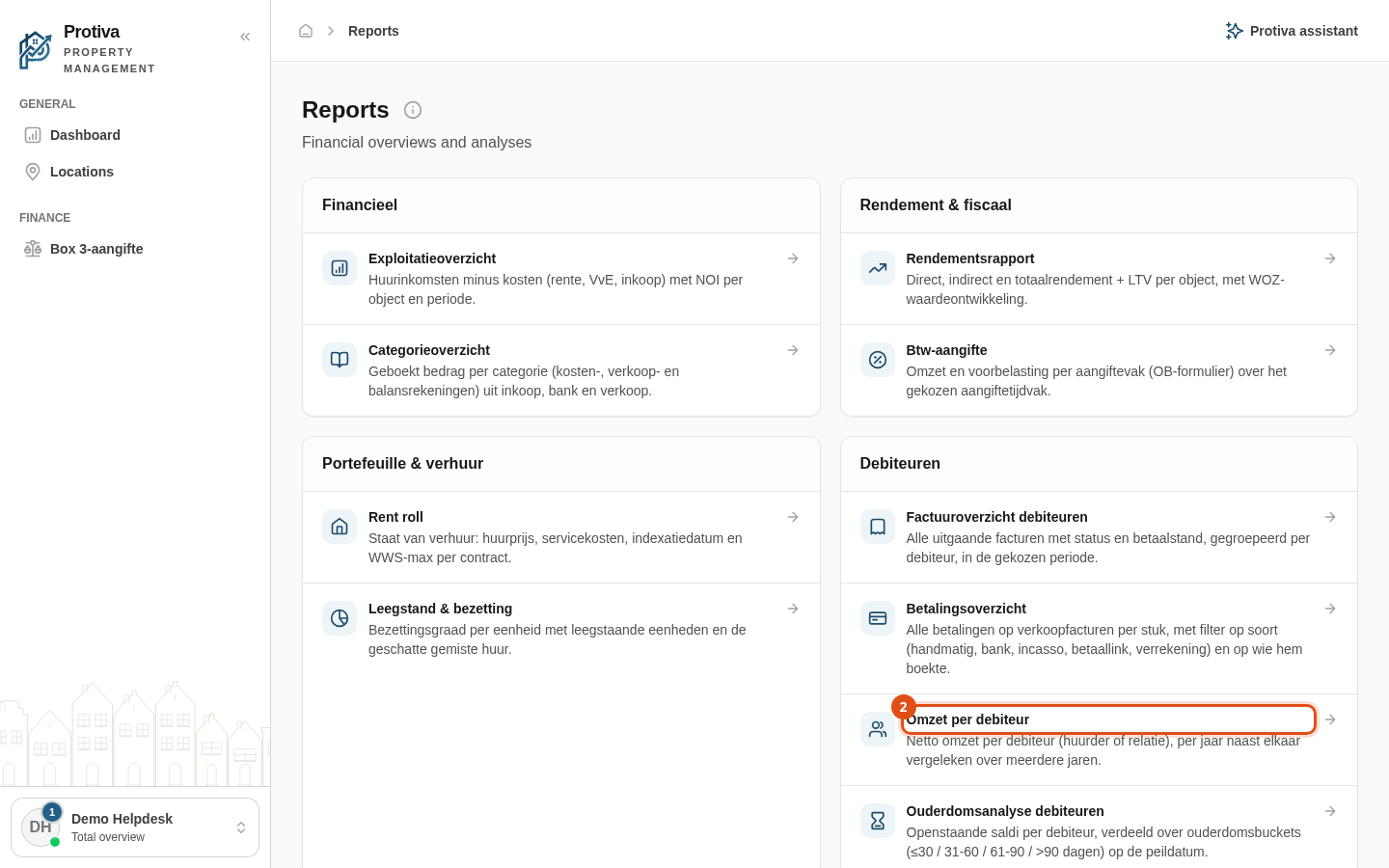Collapse the sidebar with double-chevron icon
The width and height of the screenshot is (1389, 868).
pos(245,37)
